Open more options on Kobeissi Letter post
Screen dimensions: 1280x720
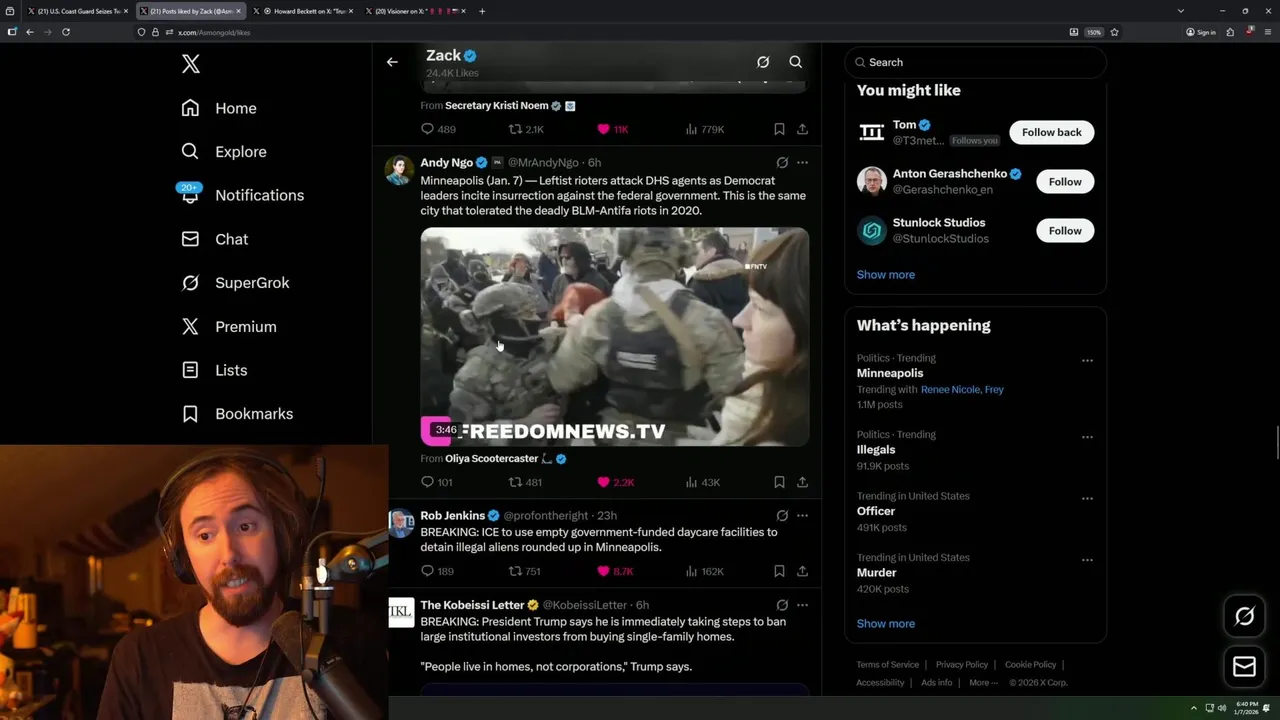[x=802, y=605]
